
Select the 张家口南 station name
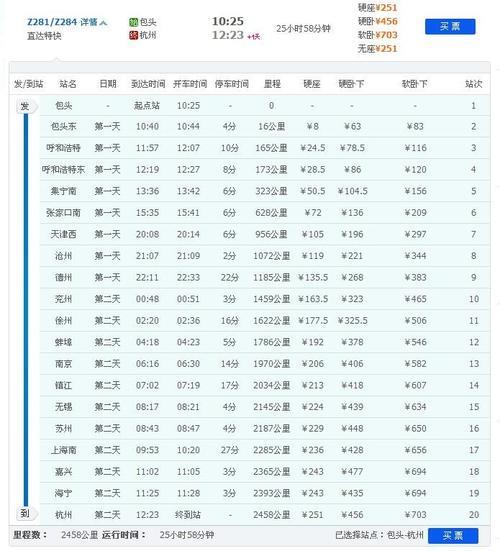(63, 213)
